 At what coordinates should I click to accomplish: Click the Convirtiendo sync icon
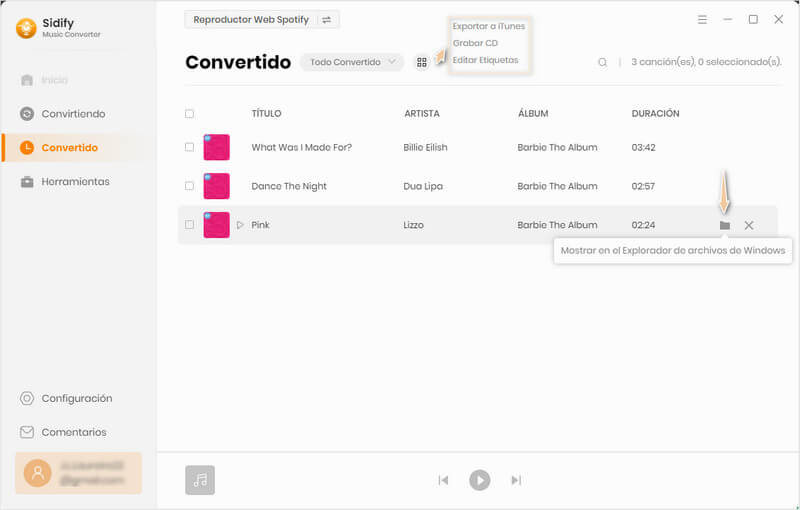point(27,114)
